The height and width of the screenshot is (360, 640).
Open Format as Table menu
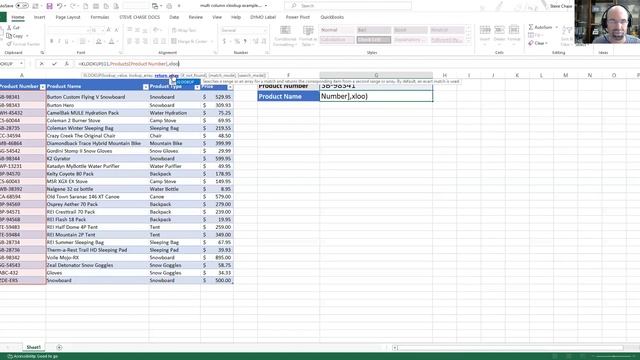coord(308,36)
